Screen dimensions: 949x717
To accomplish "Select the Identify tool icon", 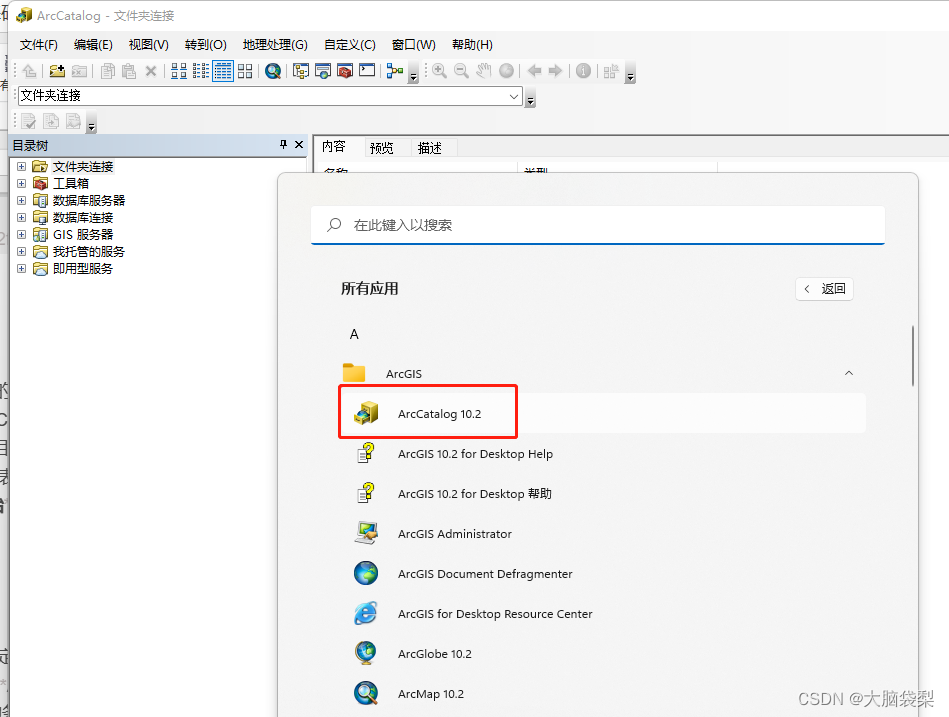I will coord(583,71).
